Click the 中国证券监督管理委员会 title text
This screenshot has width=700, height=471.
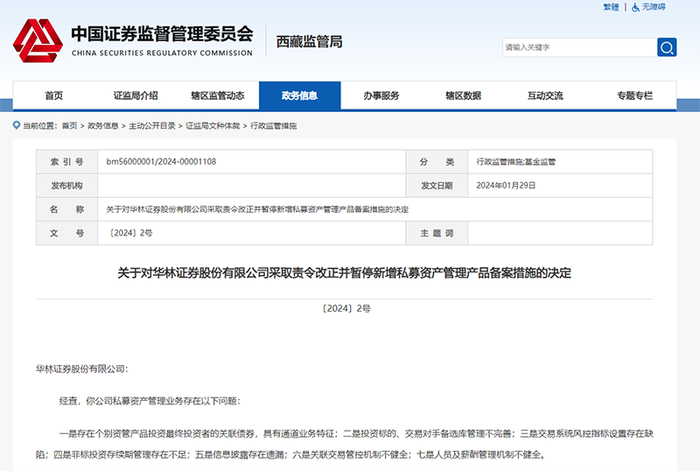click(162, 34)
